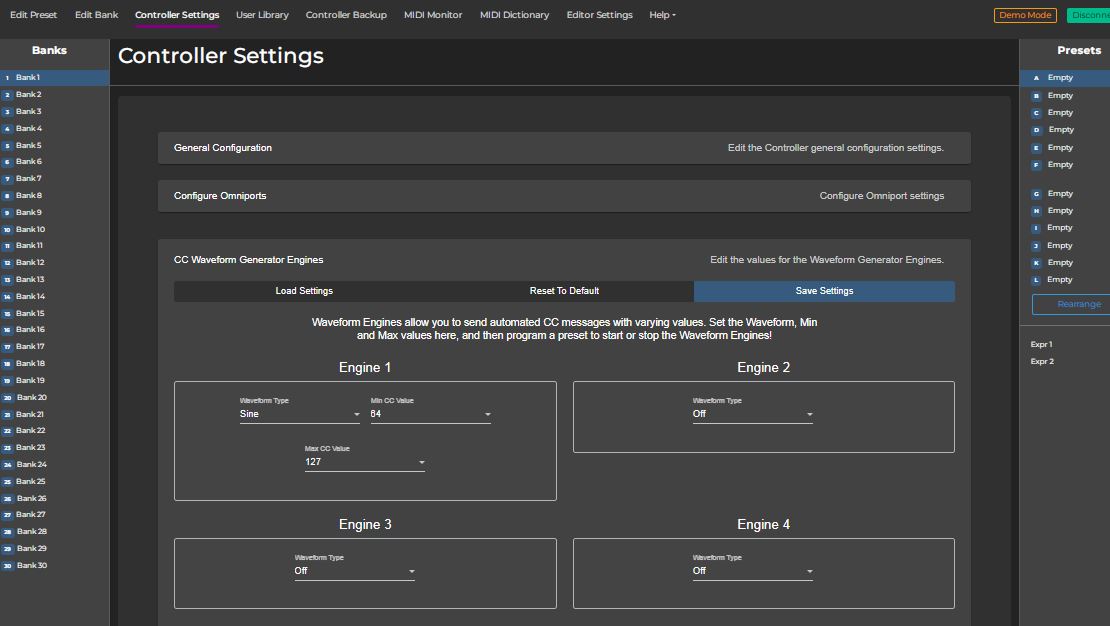This screenshot has width=1110, height=626.
Task: Switch to the MIDI Monitor tab
Action: tap(433, 15)
